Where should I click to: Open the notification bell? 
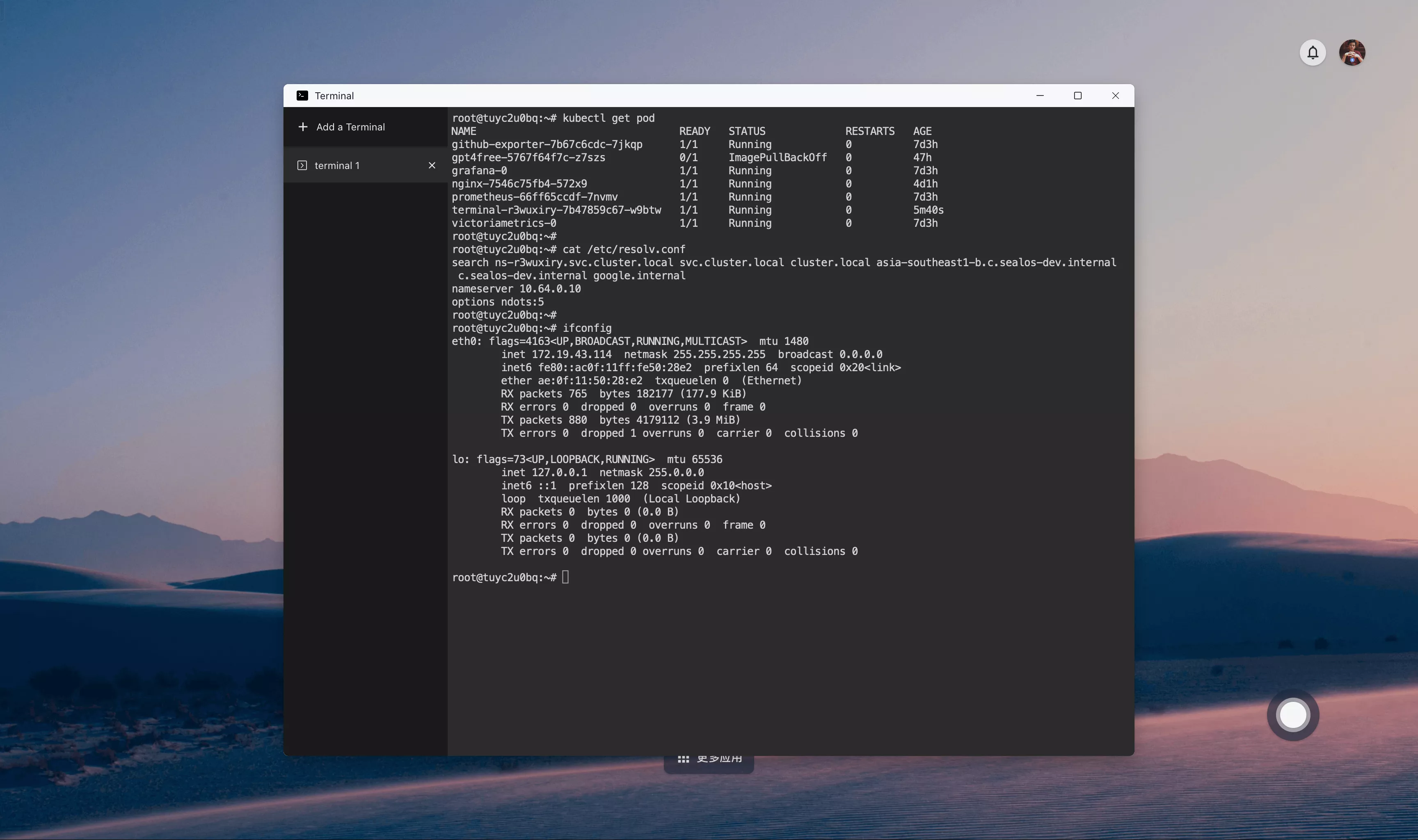point(1312,52)
